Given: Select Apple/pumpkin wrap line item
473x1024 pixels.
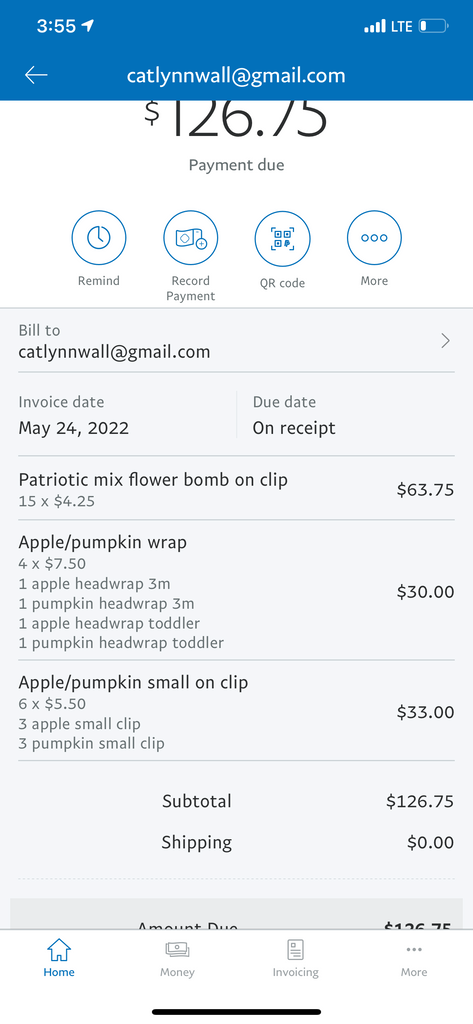Looking at the screenshot, I should 236,592.
